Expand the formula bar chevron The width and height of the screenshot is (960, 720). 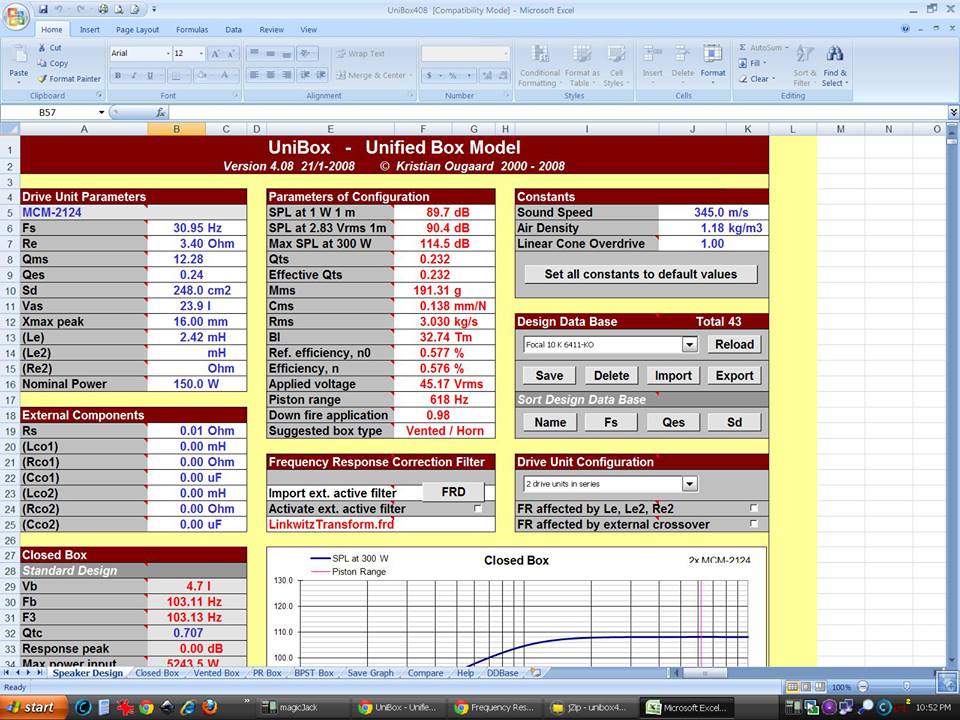tap(953, 113)
